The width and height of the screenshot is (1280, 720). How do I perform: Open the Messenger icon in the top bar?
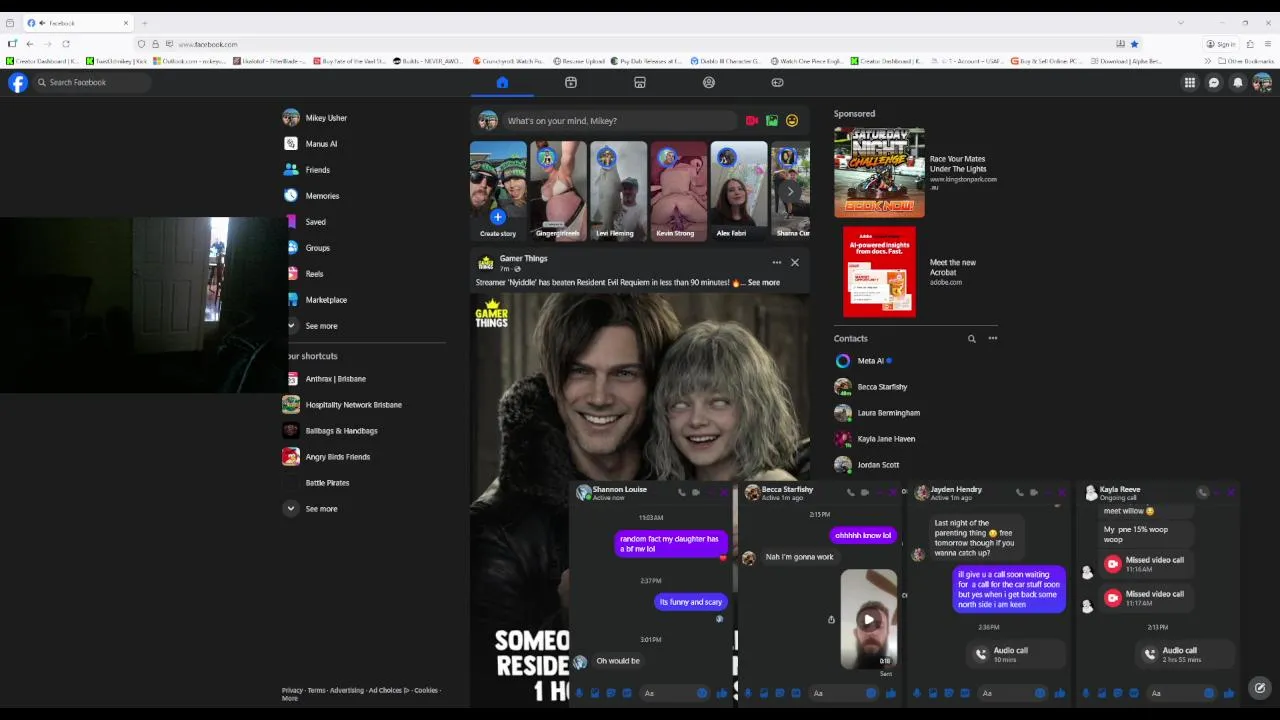[x=1214, y=83]
